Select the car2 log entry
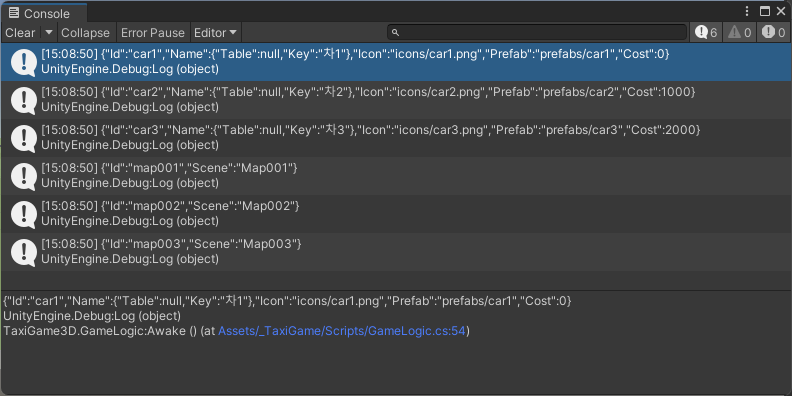 (x=396, y=100)
